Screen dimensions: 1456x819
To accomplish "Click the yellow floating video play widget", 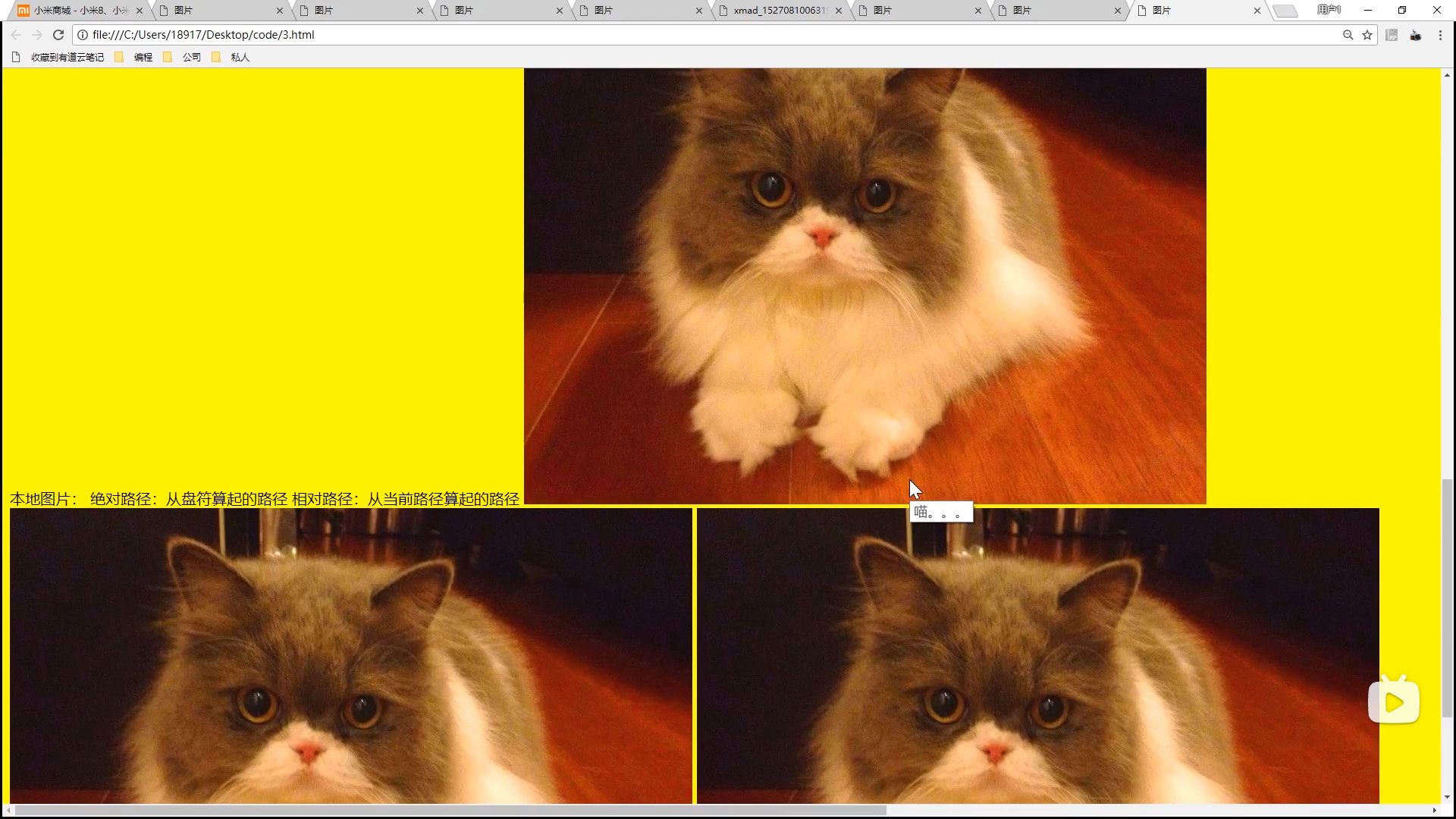I will pyautogui.click(x=1393, y=701).
